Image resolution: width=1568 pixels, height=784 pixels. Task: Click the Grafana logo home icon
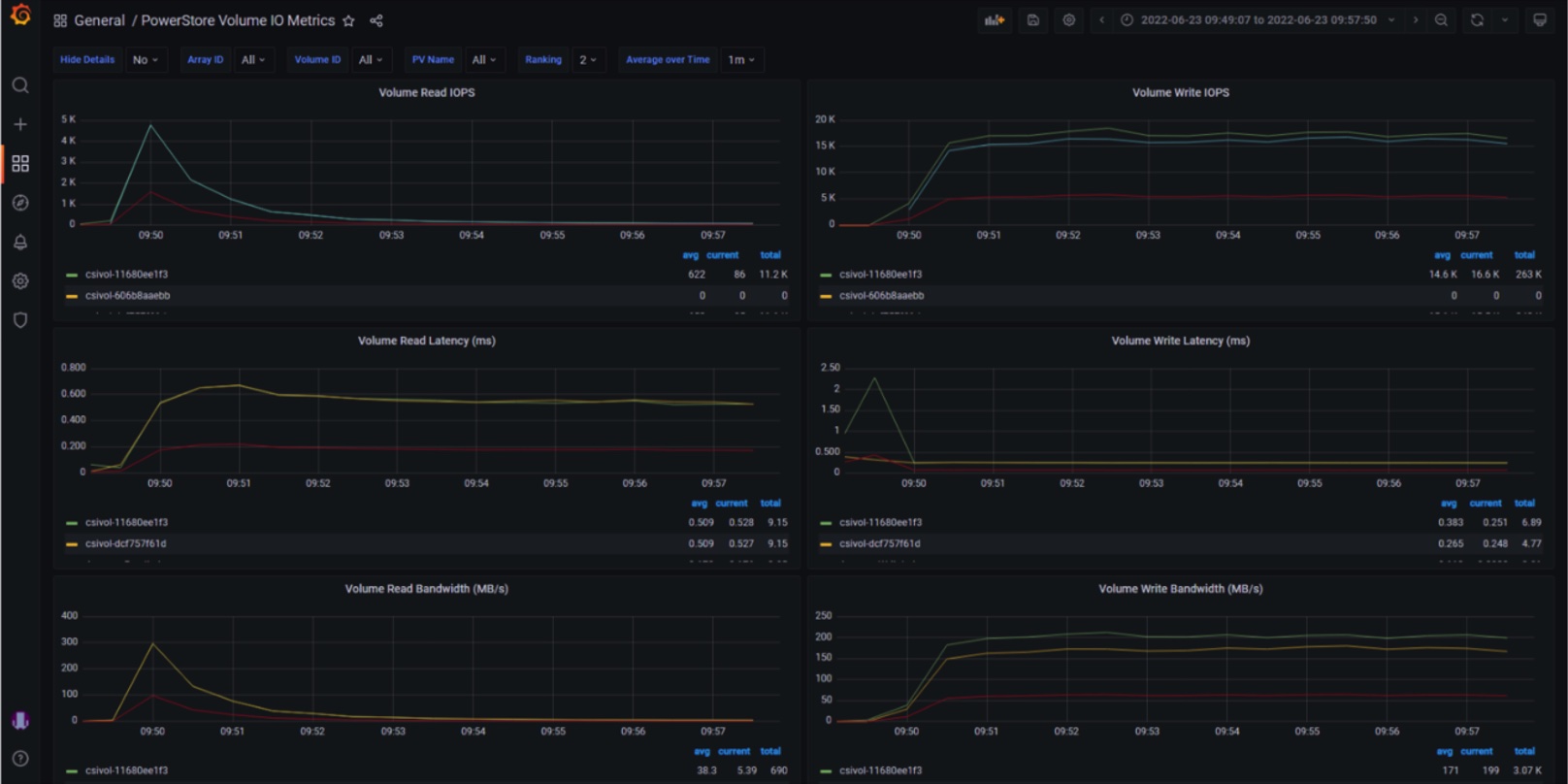pos(20,16)
